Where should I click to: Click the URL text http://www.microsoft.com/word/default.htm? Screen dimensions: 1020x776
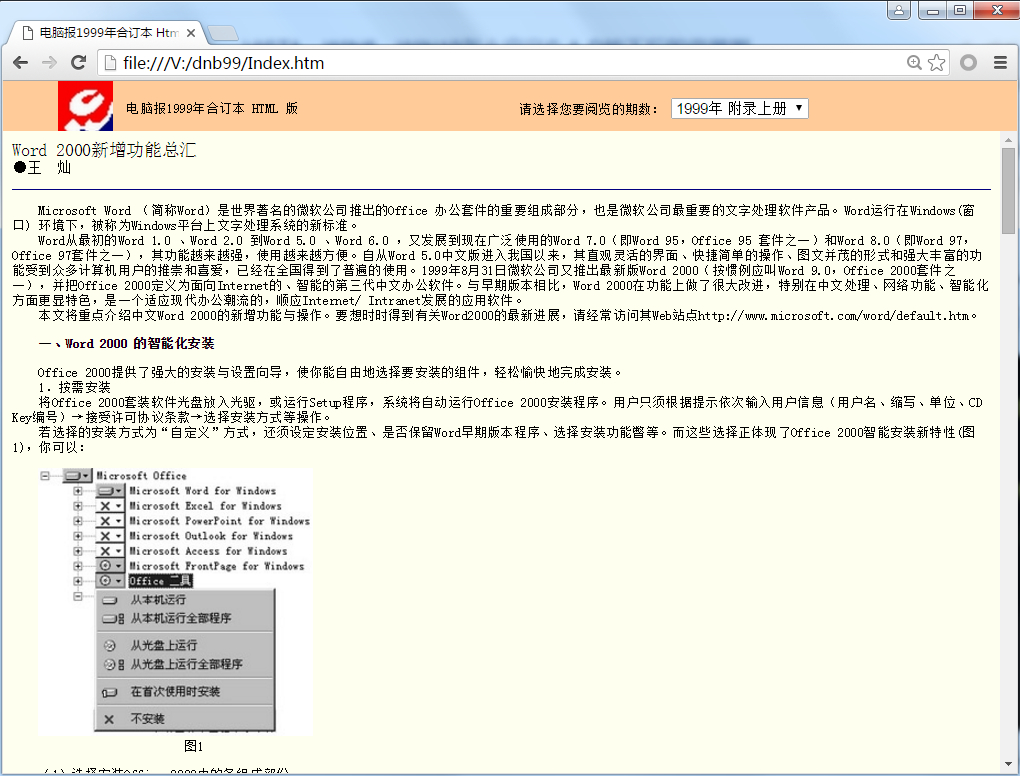pyautogui.click(x=835, y=315)
